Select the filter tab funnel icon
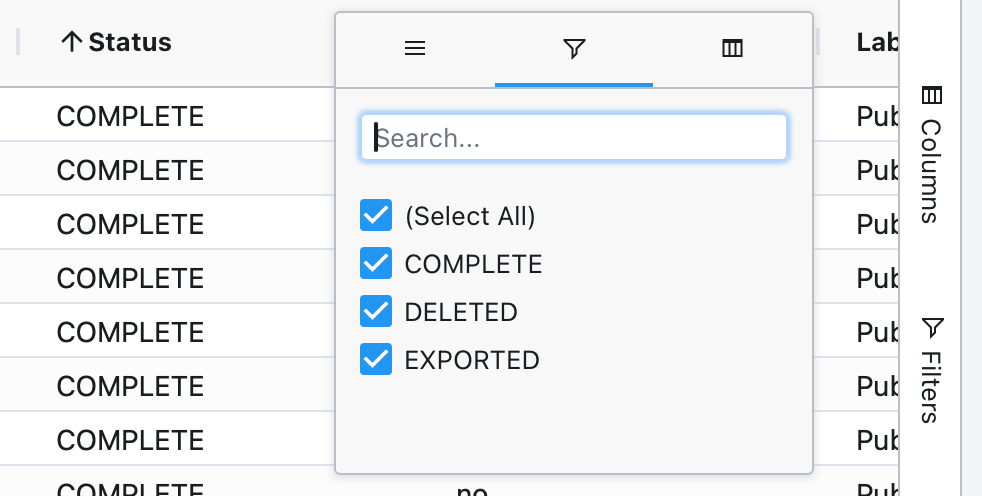This screenshot has width=982, height=496. pyautogui.click(x=574, y=48)
